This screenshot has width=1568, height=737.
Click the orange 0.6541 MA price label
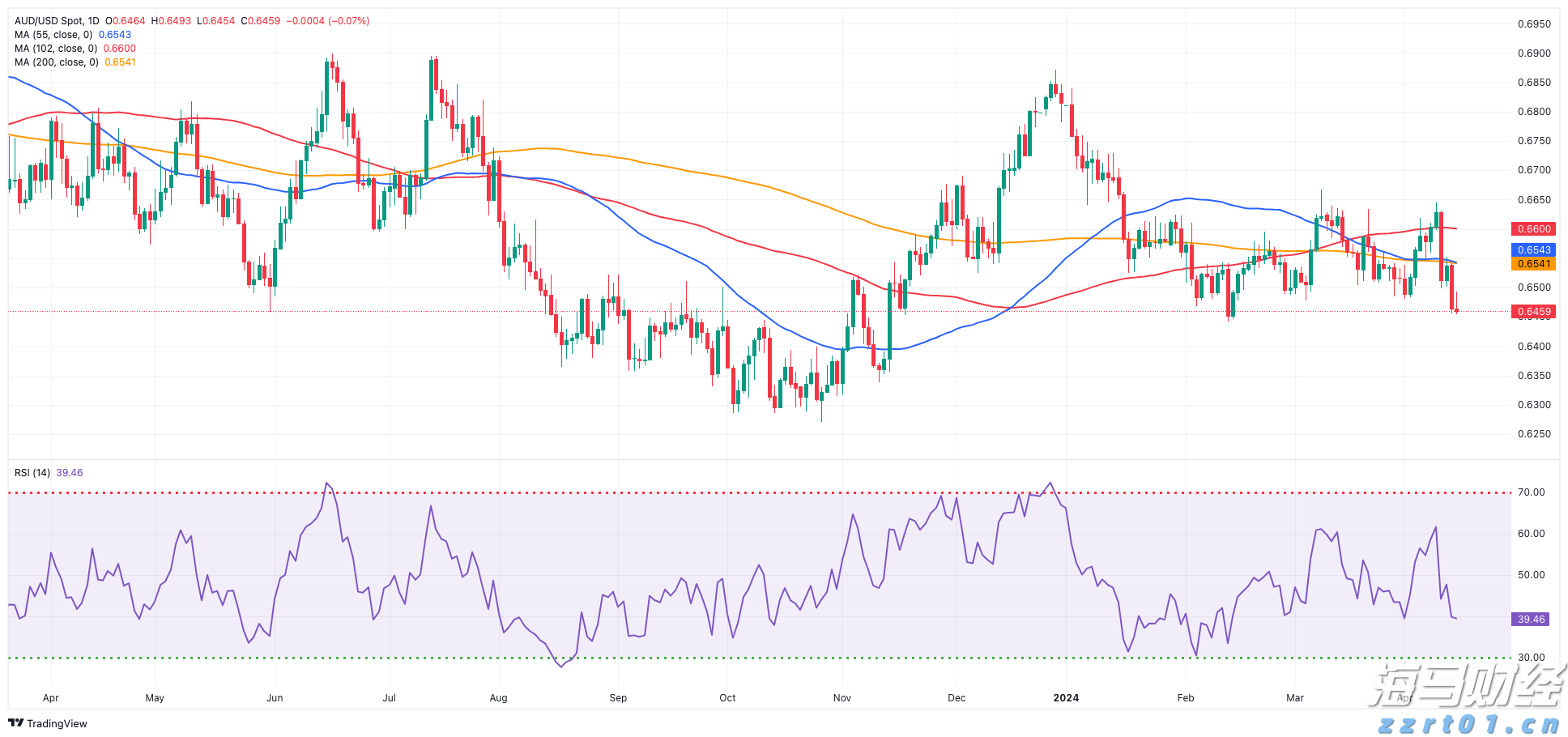1533,264
